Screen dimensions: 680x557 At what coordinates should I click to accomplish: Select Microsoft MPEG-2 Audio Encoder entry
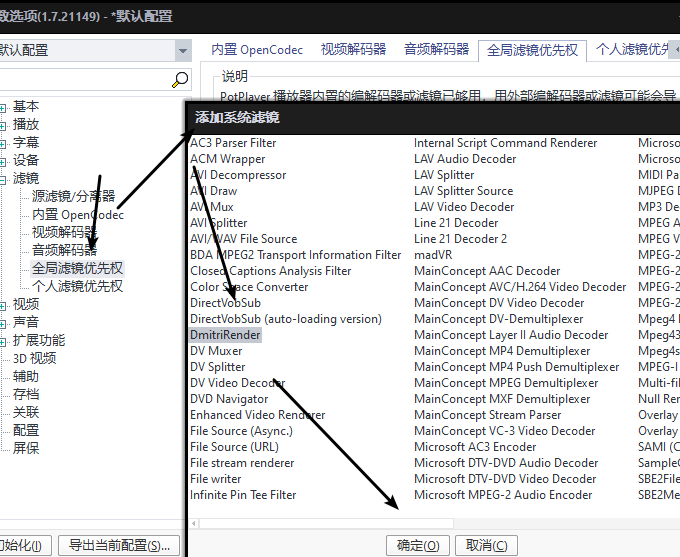[503, 495]
